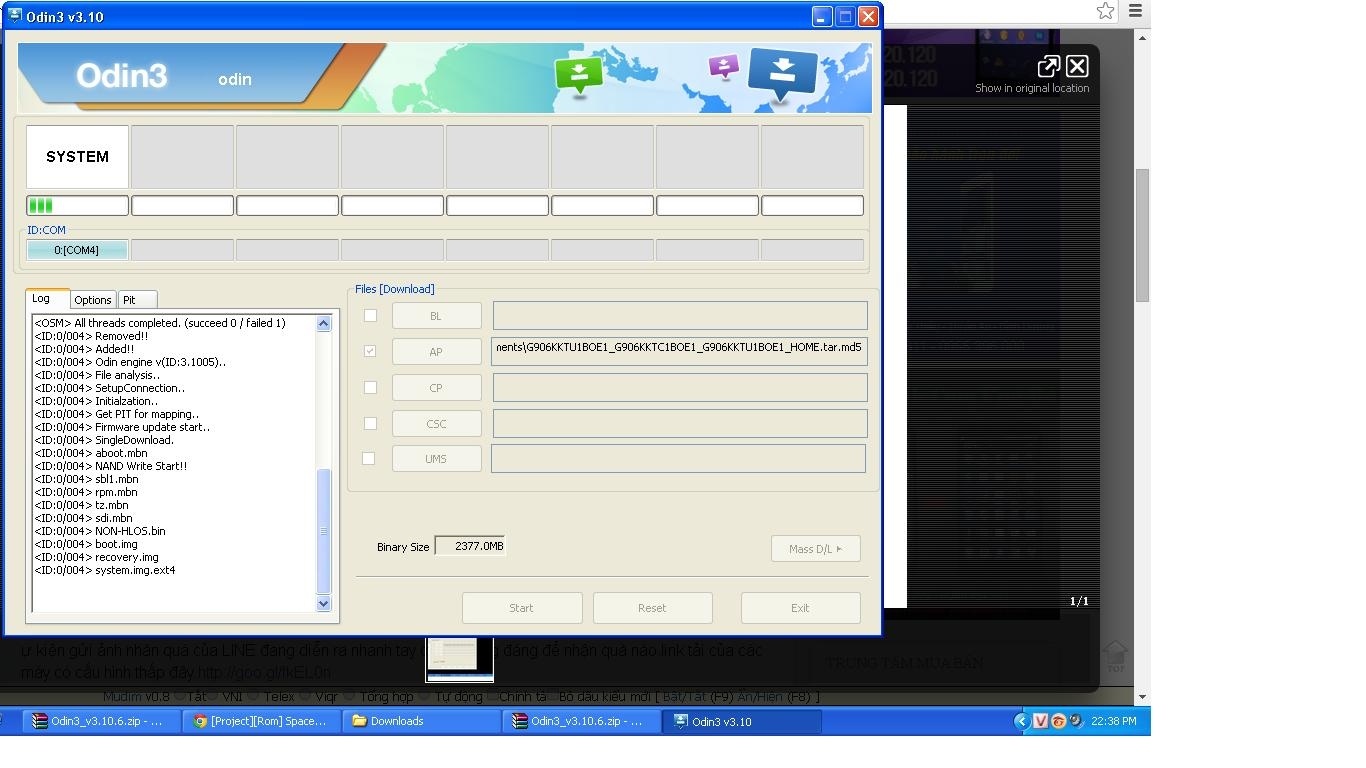Toggle the AP file checkbox

[370, 351]
